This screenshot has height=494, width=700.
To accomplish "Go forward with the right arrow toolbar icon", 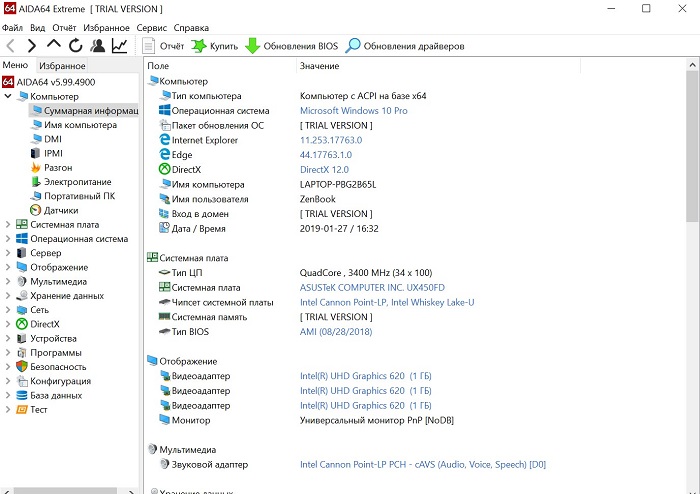I will pos(32,46).
